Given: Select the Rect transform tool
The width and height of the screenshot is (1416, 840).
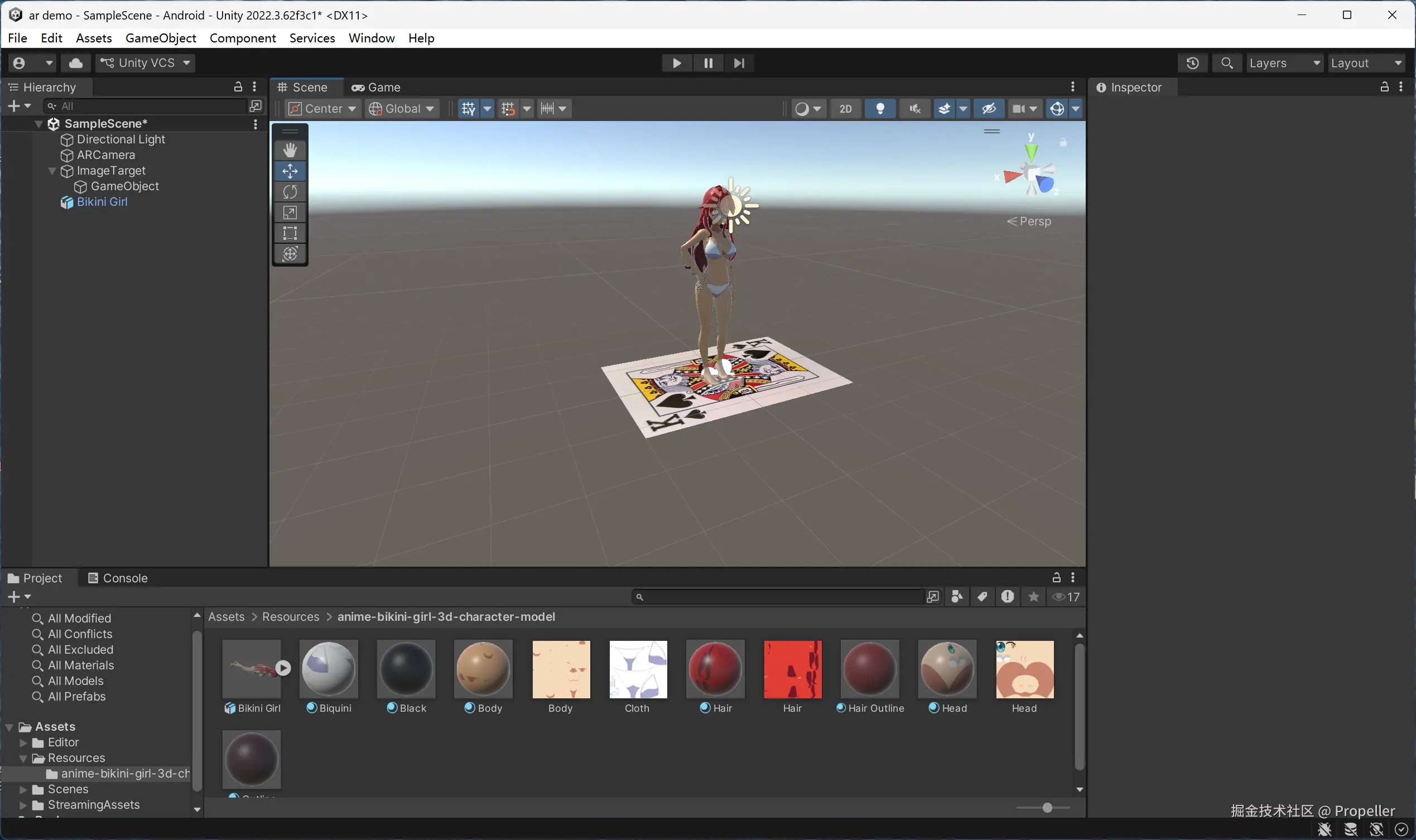Looking at the screenshot, I should pyautogui.click(x=290, y=233).
